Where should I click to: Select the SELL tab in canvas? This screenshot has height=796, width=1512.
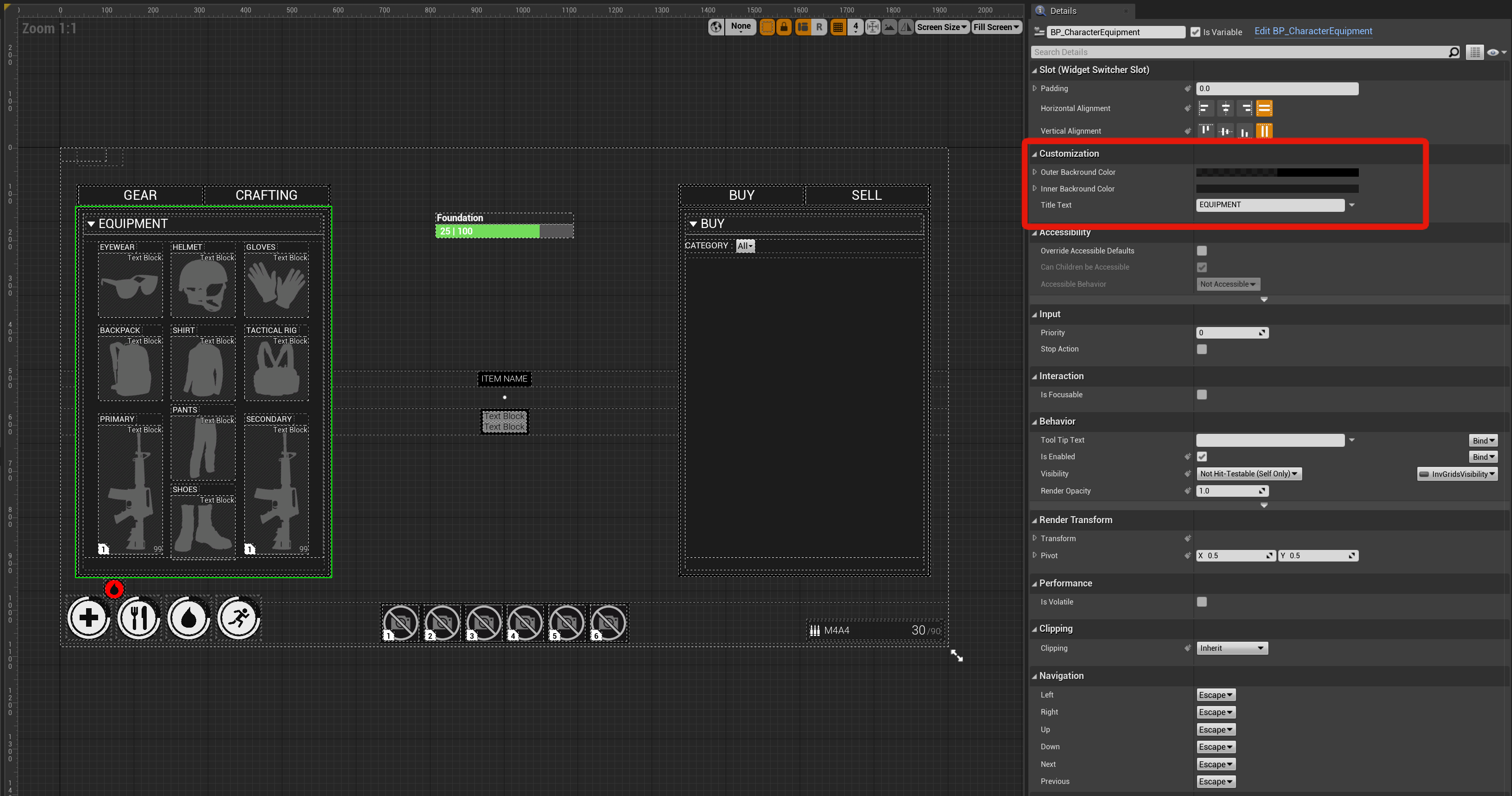[866, 195]
